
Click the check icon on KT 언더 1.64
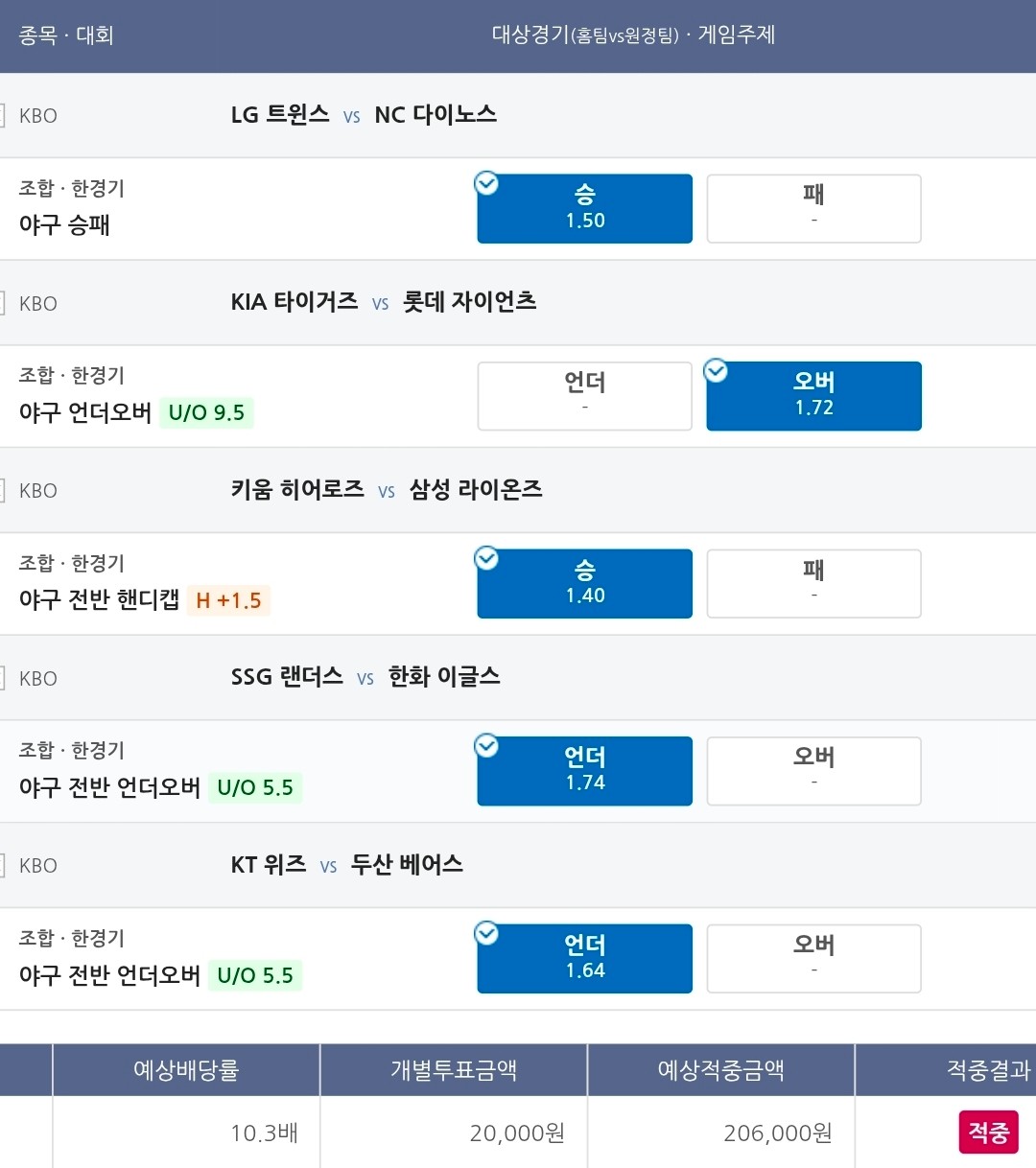[x=487, y=933]
